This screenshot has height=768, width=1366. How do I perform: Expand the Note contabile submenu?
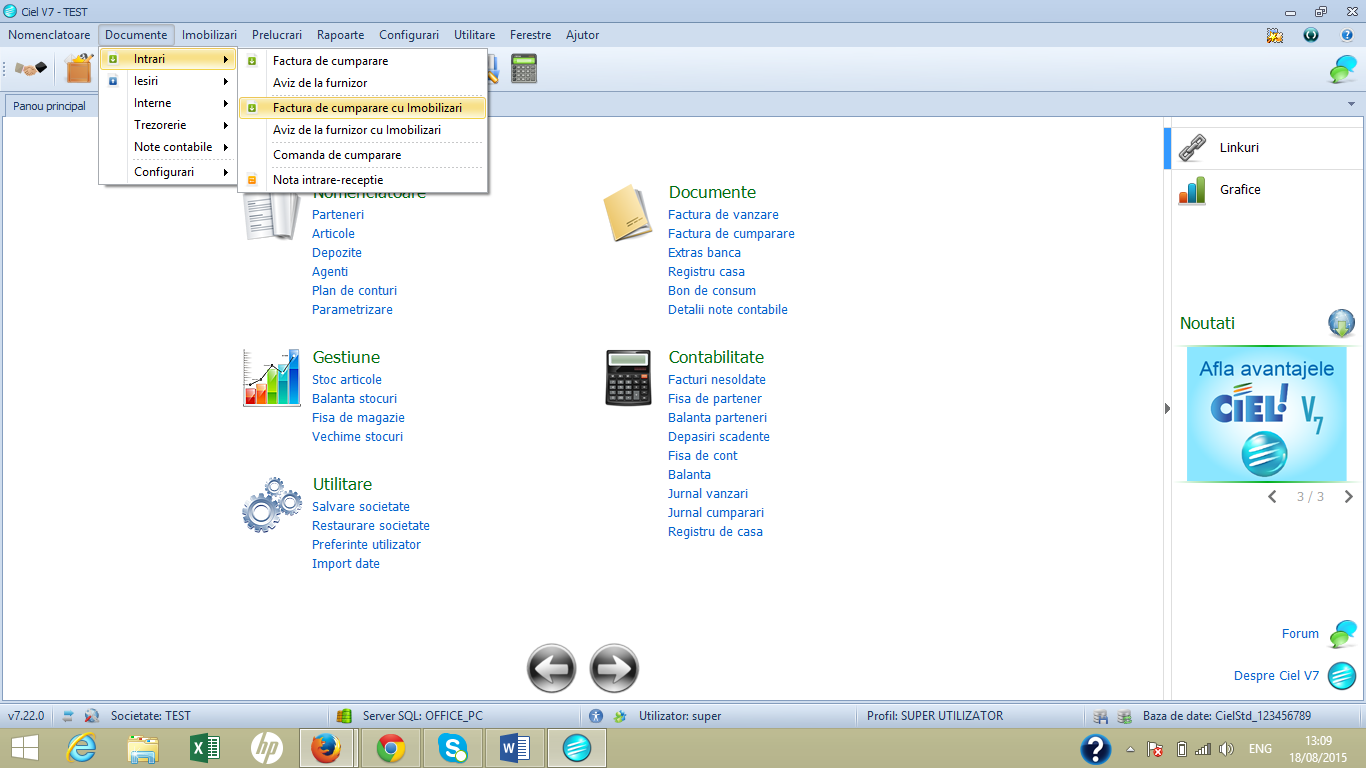[x=168, y=147]
